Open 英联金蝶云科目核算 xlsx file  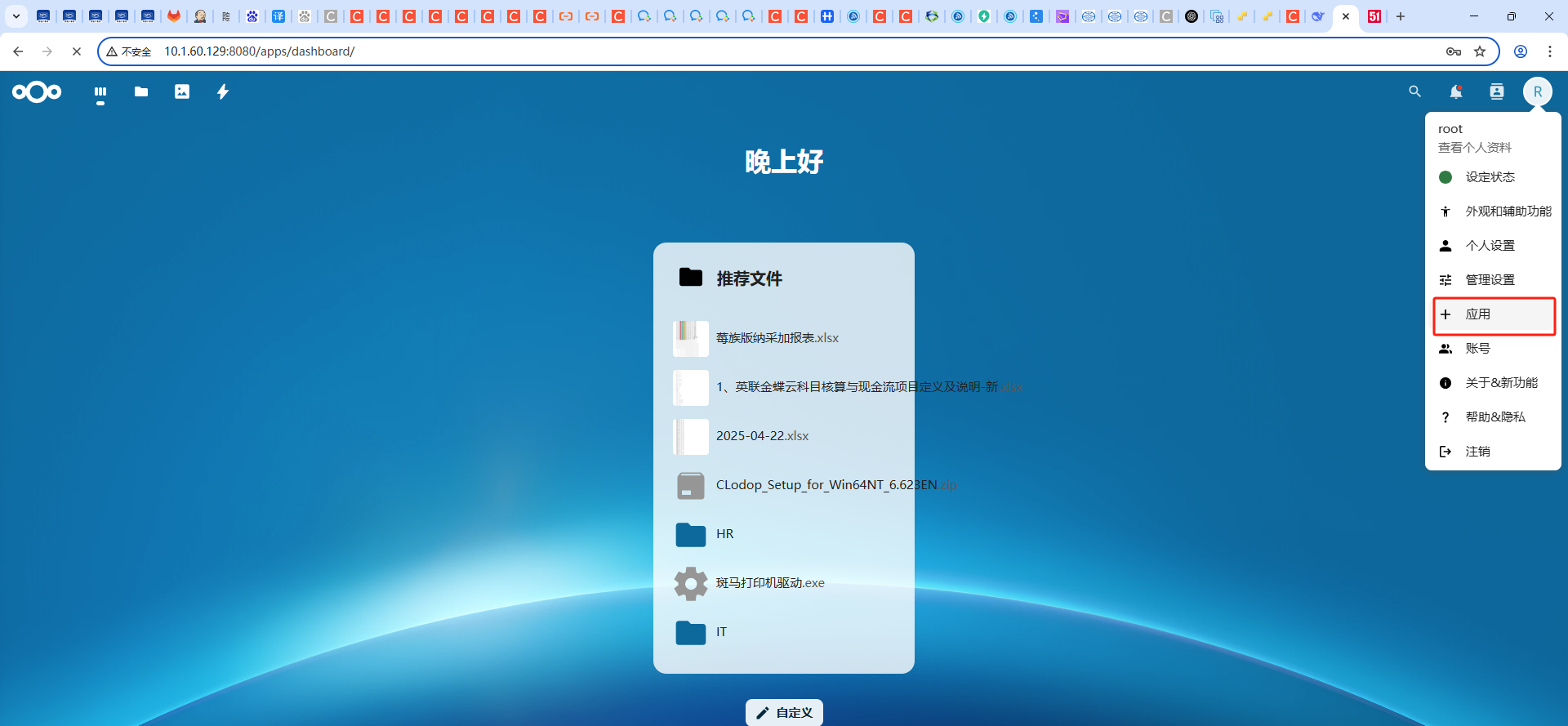point(784,387)
